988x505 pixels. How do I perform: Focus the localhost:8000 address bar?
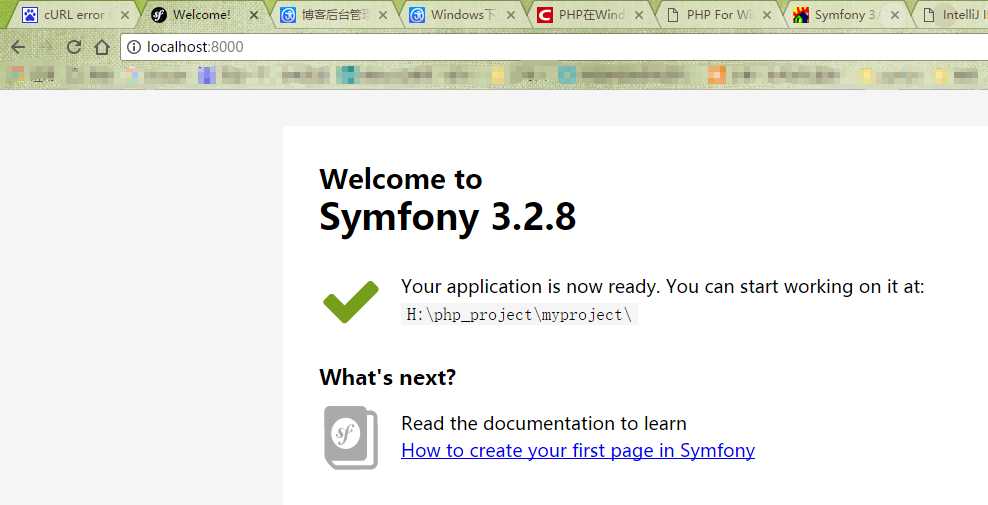[554, 47]
